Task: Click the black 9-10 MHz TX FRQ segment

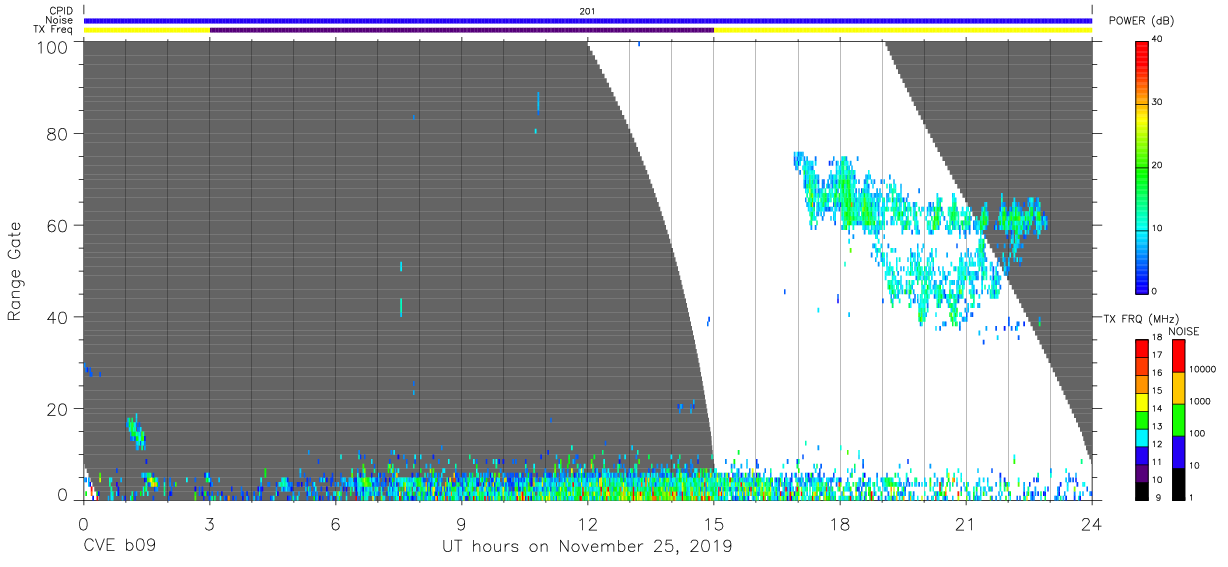Action: [x=1142, y=489]
